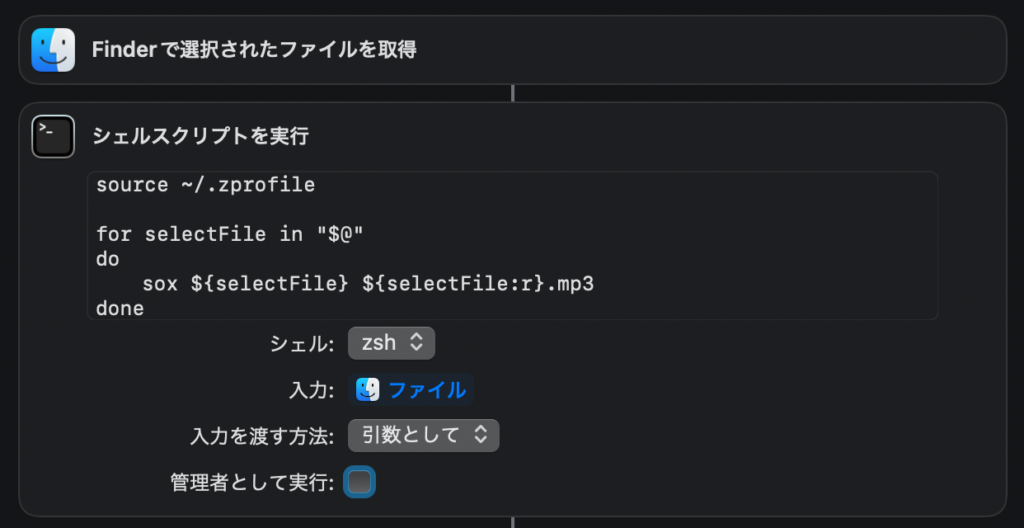Toggle the 管理者として実行 checkbox
Viewport: 1024px width, 528px height.
[359, 482]
